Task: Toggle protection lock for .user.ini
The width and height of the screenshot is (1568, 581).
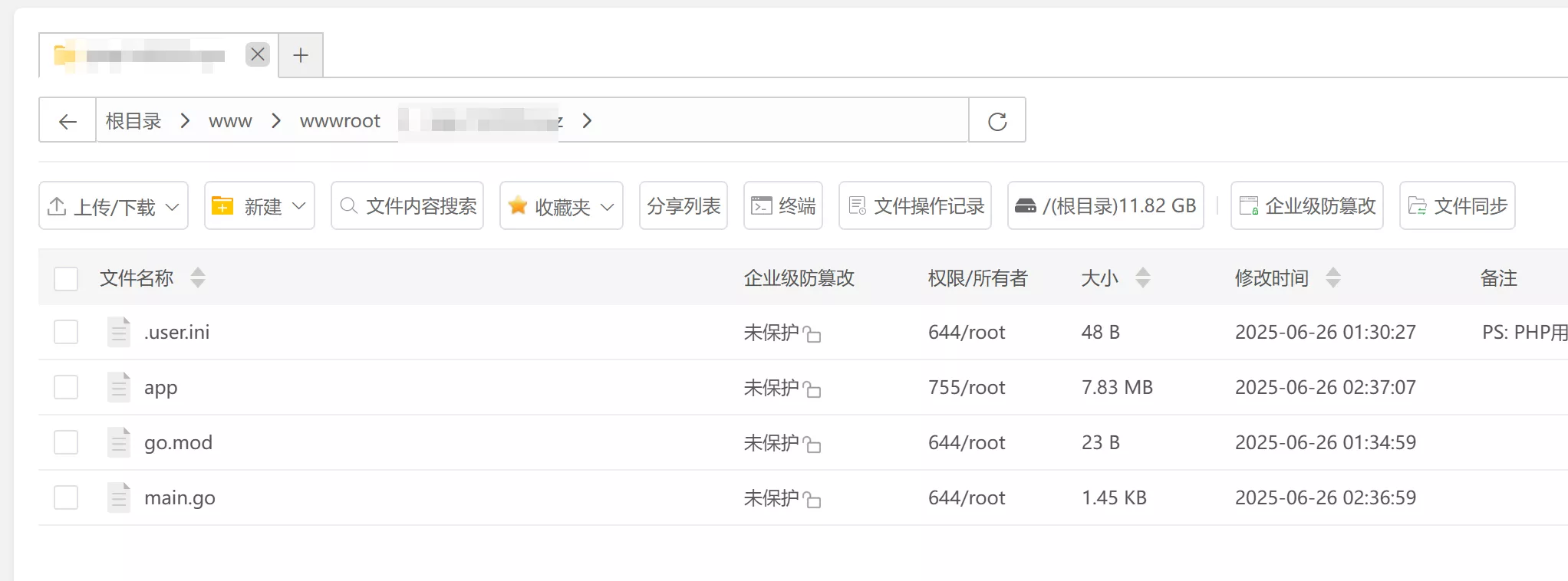Action: click(812, 334)
